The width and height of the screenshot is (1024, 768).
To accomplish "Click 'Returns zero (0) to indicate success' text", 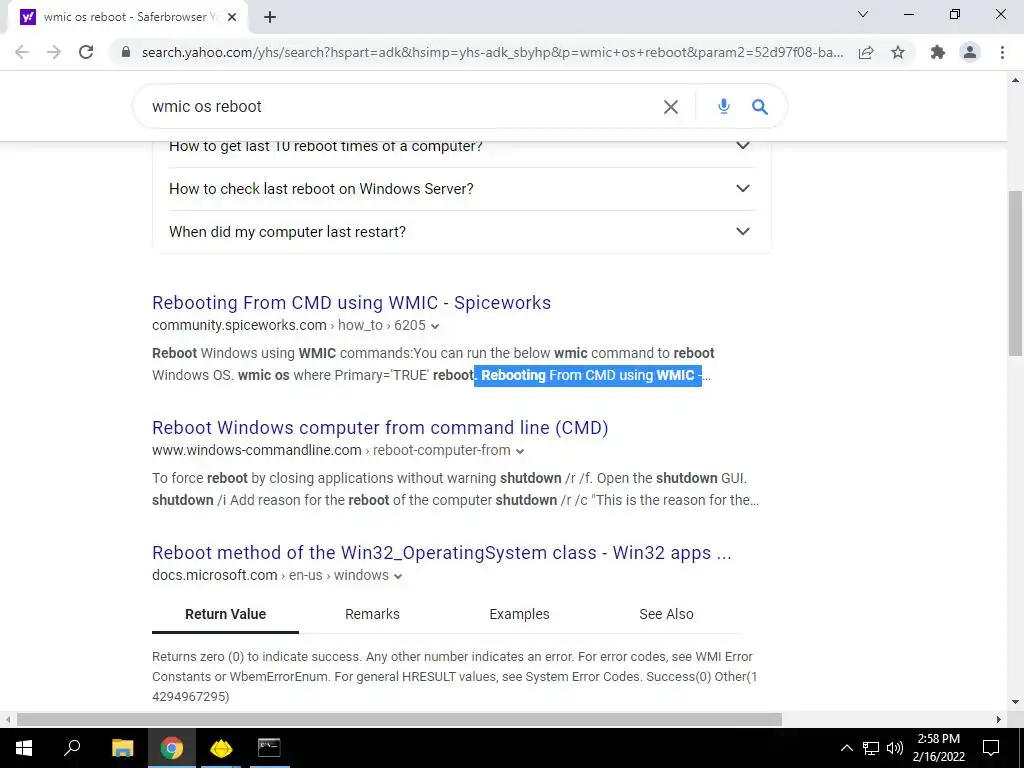I will 257,656.
